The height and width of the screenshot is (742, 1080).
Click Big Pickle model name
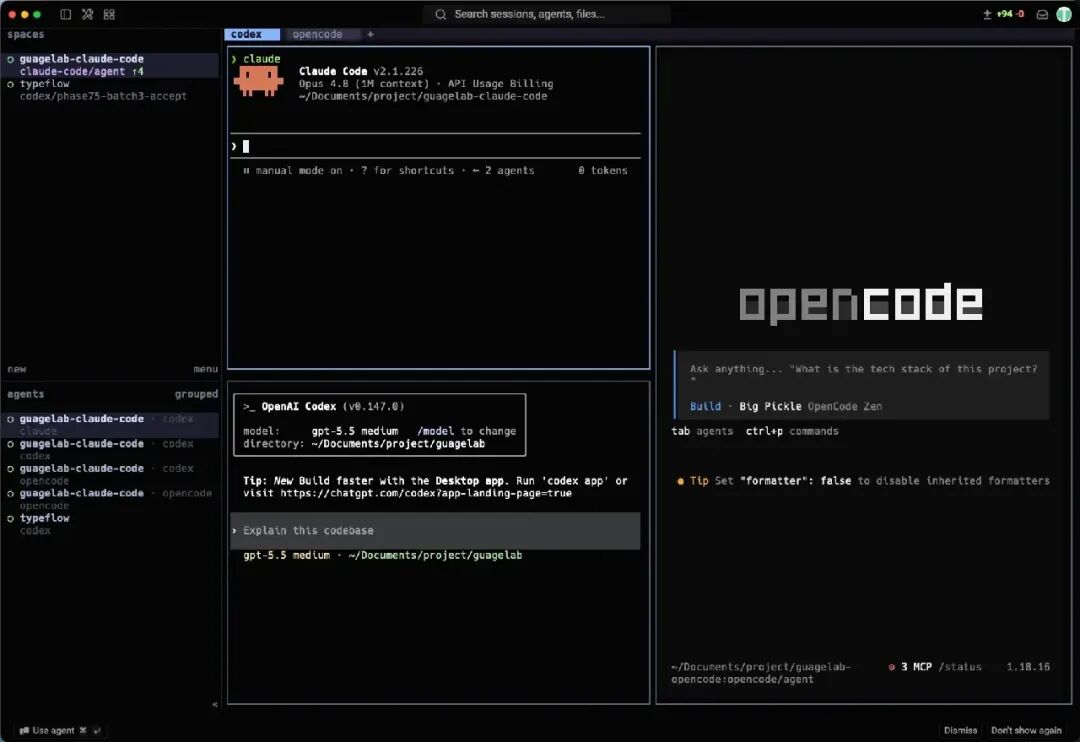point(770,406)
